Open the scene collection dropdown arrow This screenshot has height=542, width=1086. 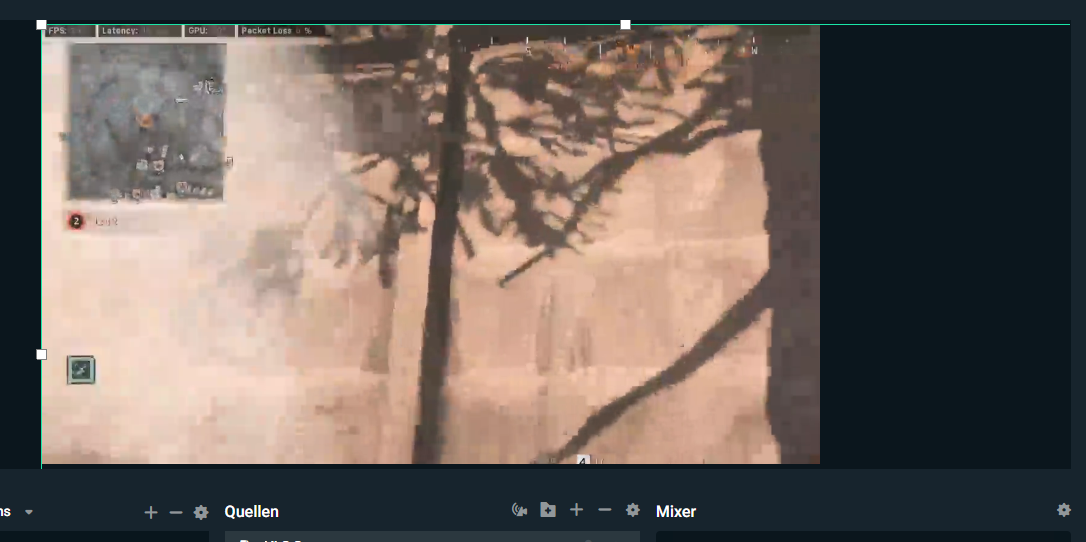[x=29, y=512]
